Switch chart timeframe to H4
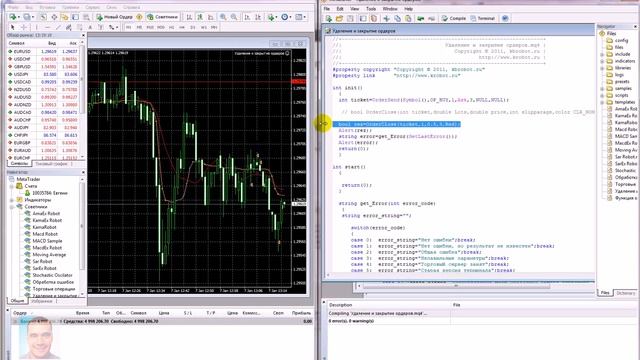The width and height of the screenshot is (640, 360). 182,27
